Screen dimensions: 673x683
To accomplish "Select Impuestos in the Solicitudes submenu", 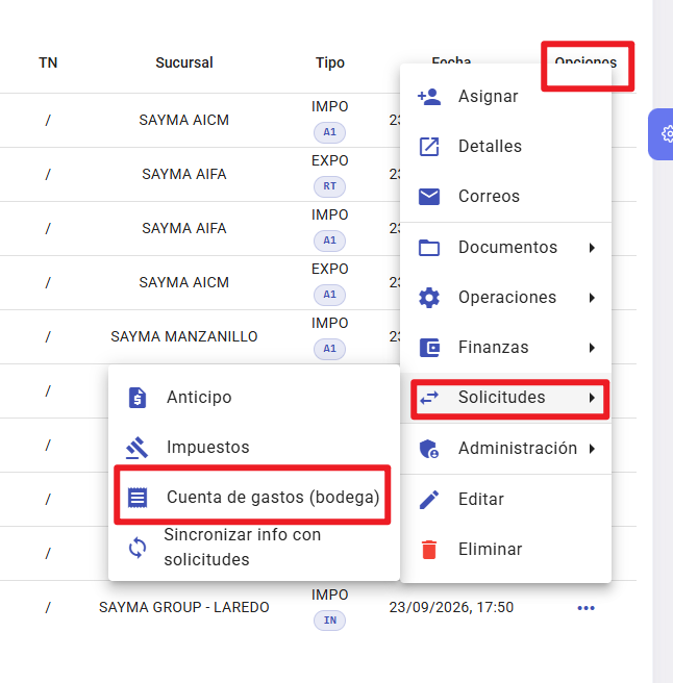I will click(254, 447).
